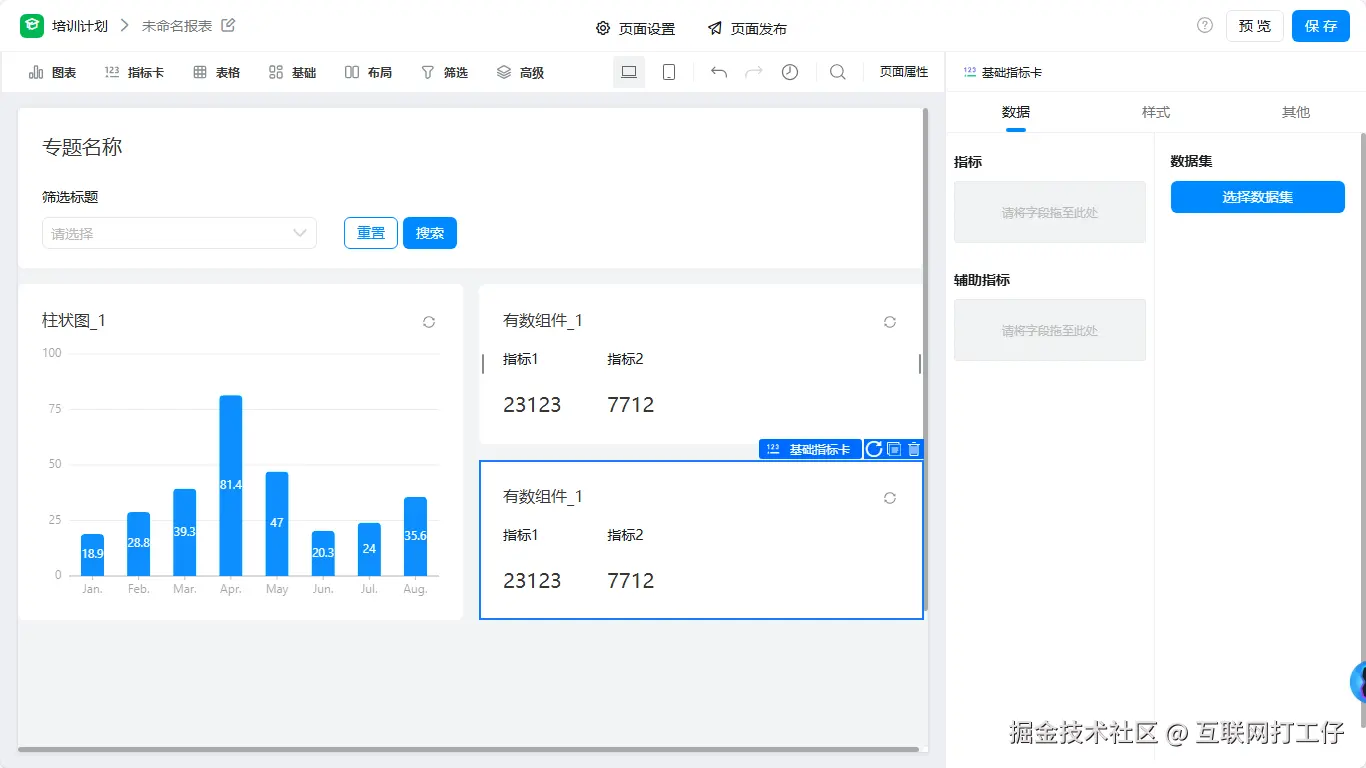Open the history clock icon
Viewport: 1366px width, 768px height.
pyautogui.click(x=790, y=72)
